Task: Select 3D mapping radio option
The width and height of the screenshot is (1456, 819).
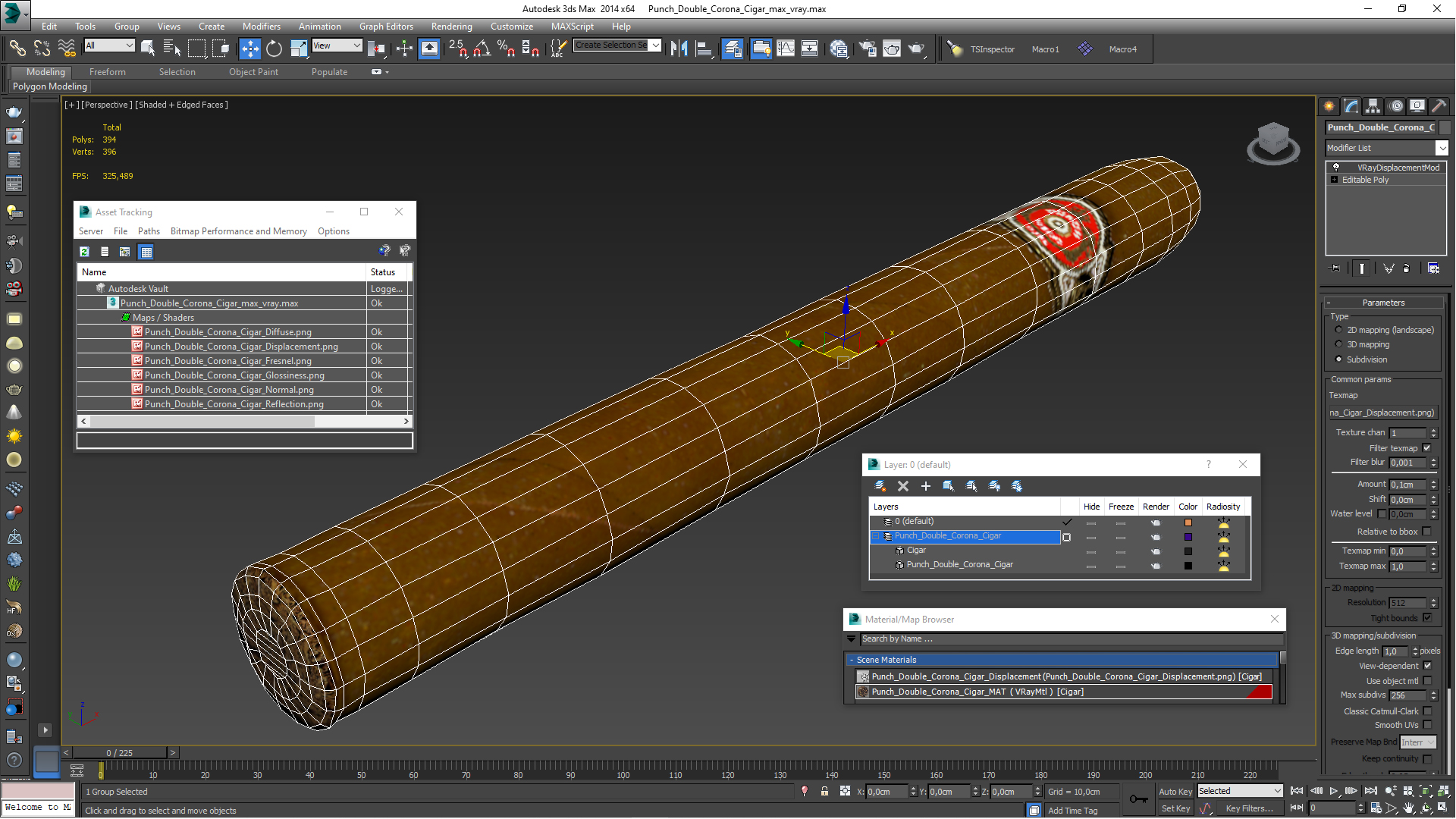Action: click(1338, 344)
